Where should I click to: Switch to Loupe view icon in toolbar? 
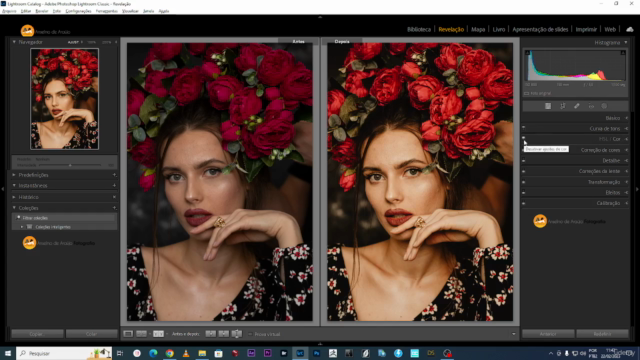click(x=128, y=334)
